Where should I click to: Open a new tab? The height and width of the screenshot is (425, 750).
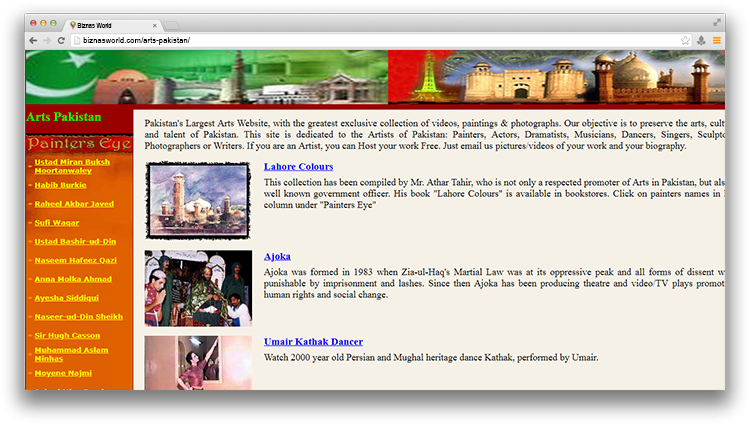tap(171, 24)
